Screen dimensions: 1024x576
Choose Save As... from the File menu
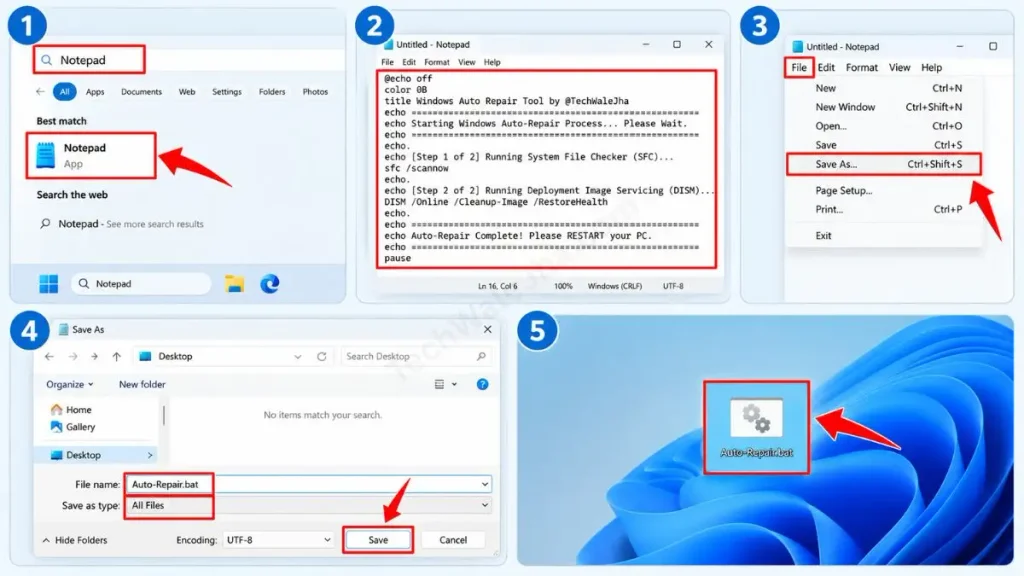(x=884, y=164)
